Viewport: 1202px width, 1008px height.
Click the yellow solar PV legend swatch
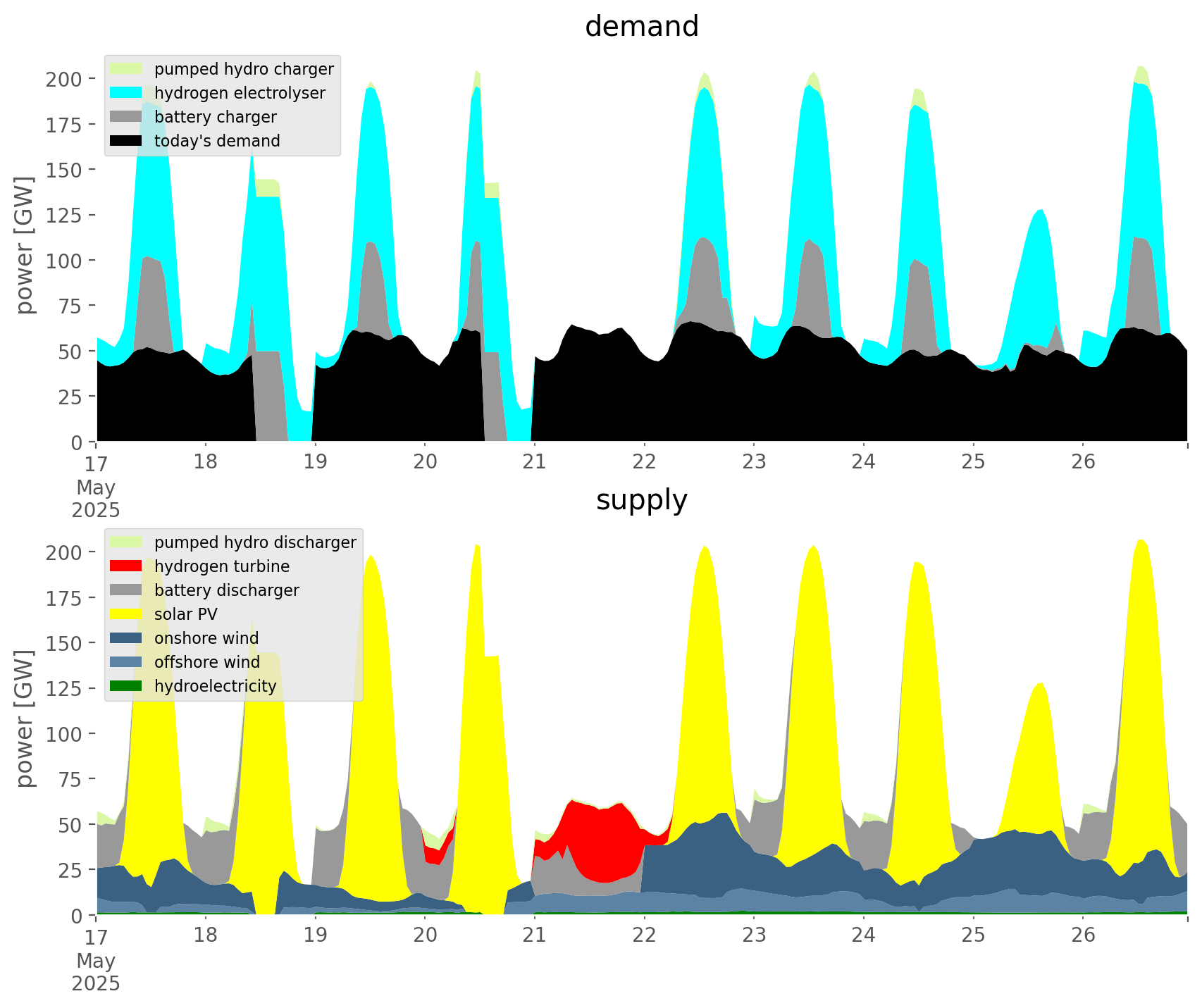pyautogui.click(x=127, y=614)
